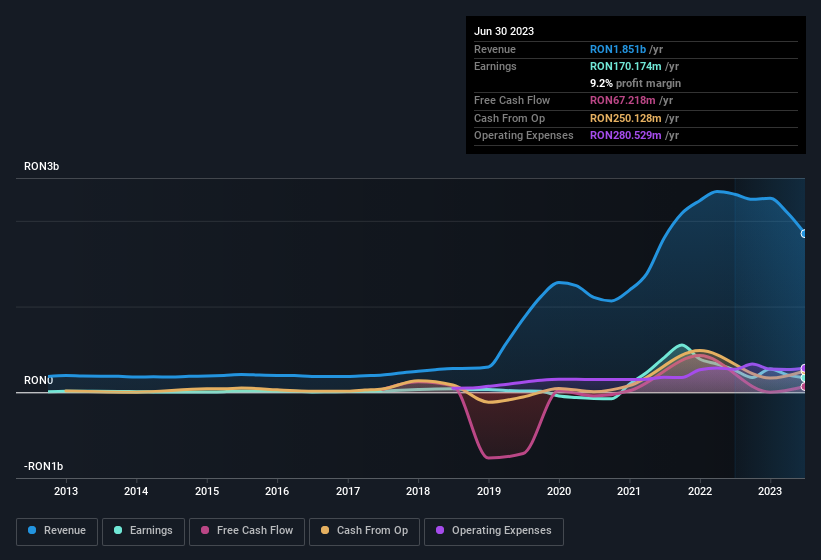Viewport: 821px width, 560px height.
Task: Click the 9.2% profit margin text
Action: pyautogui.click(x=636, y=83)
